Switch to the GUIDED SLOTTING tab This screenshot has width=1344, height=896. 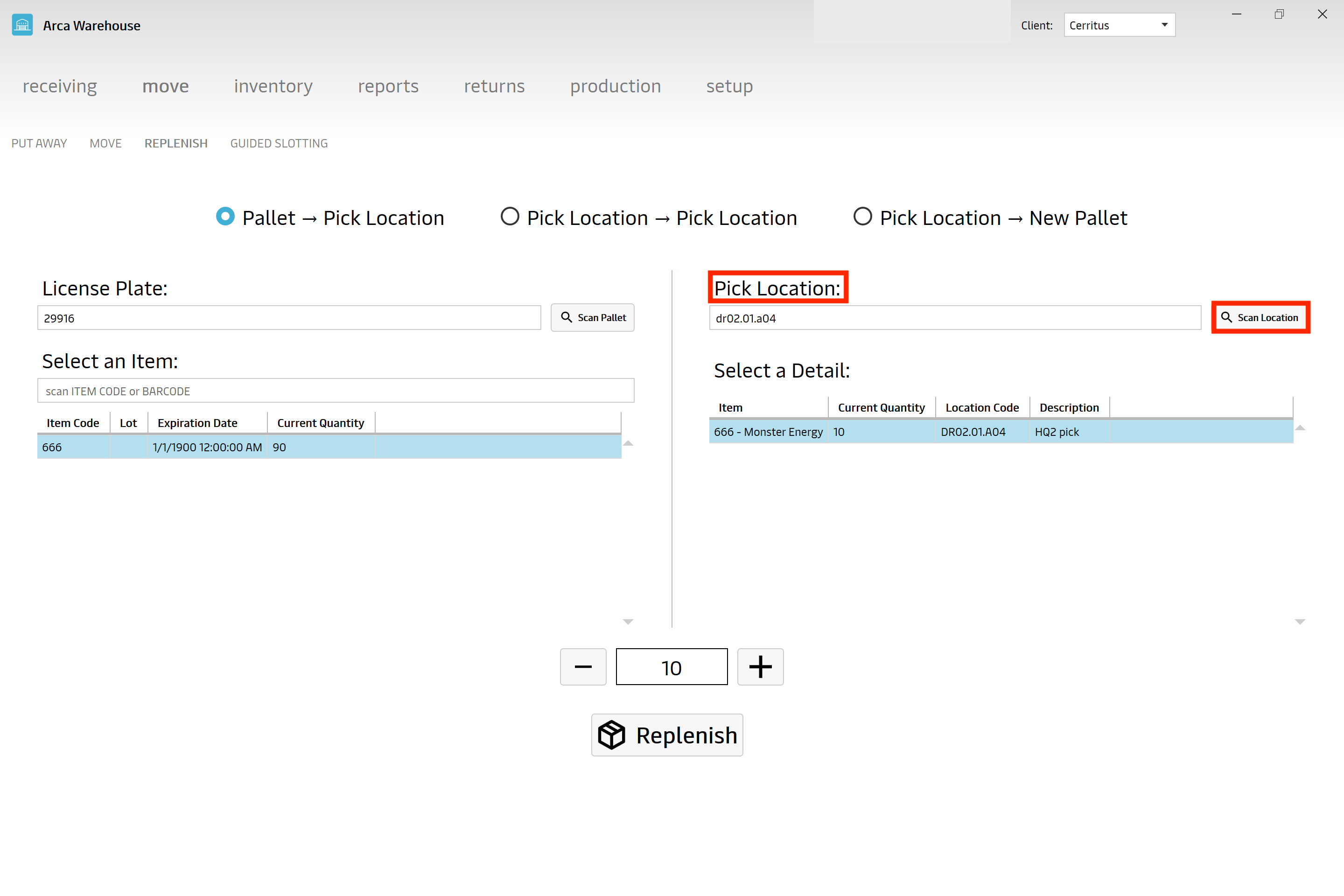tap(279, 143)
